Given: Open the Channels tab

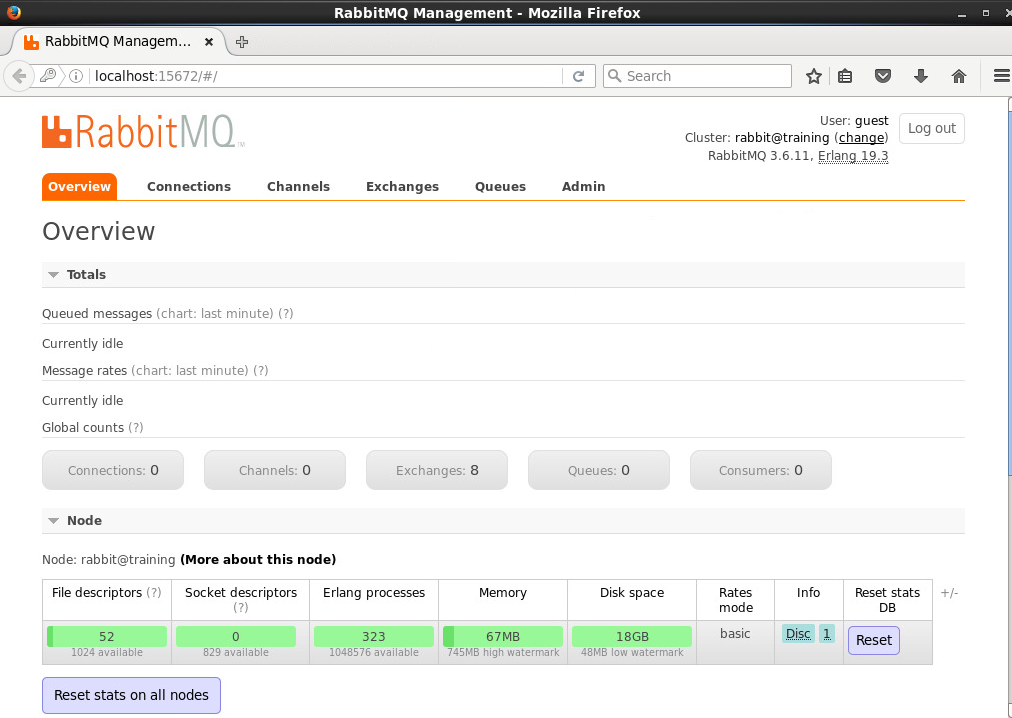Looking at the screenshot, I should tap(298, 187).
